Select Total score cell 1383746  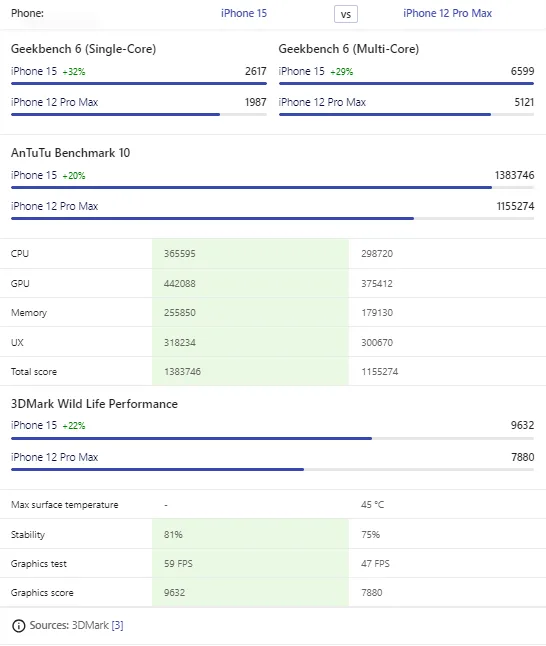[x=183, y=372]
